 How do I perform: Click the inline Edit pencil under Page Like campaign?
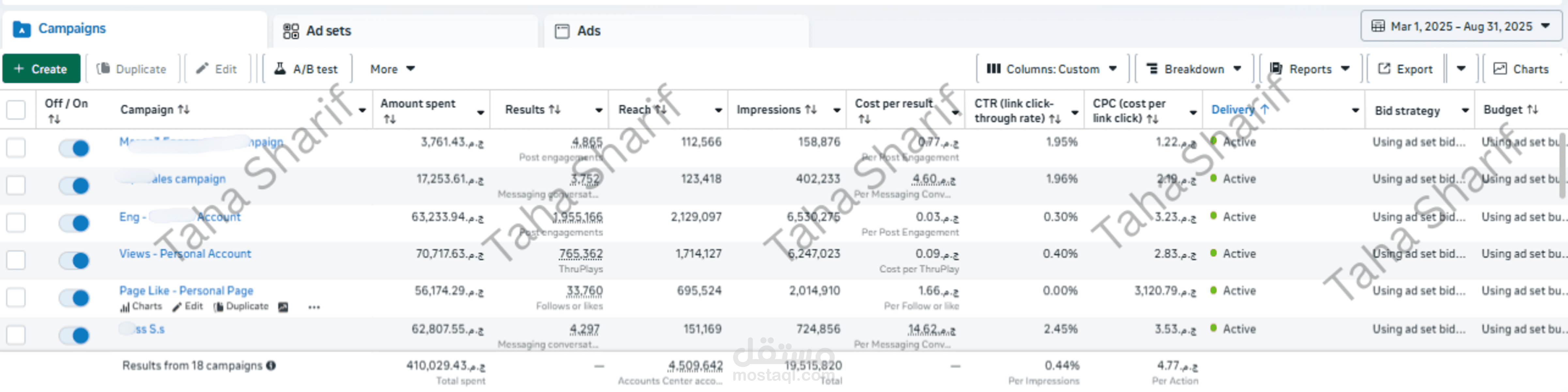187,307
